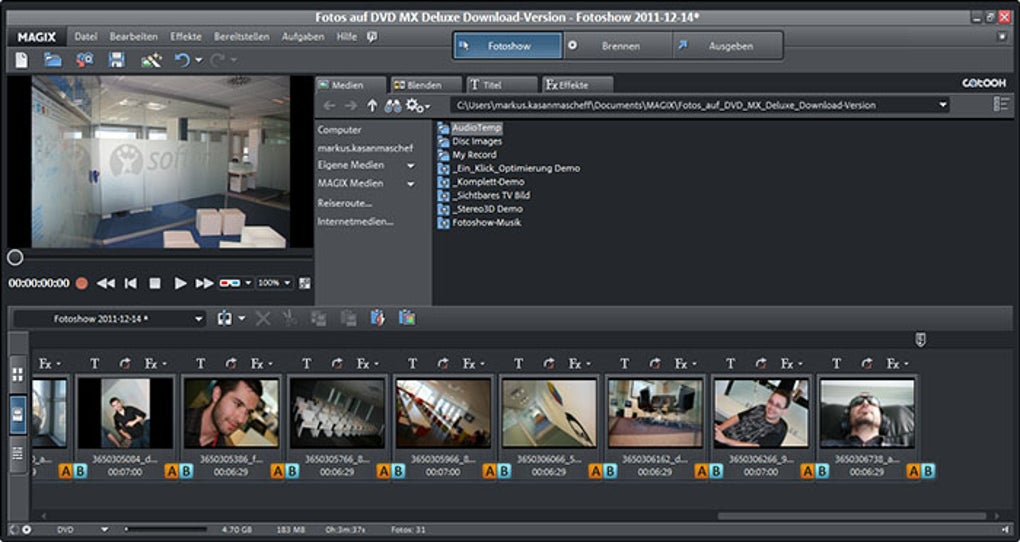
Task: Click the Ausgeben button
Action: 729,46
